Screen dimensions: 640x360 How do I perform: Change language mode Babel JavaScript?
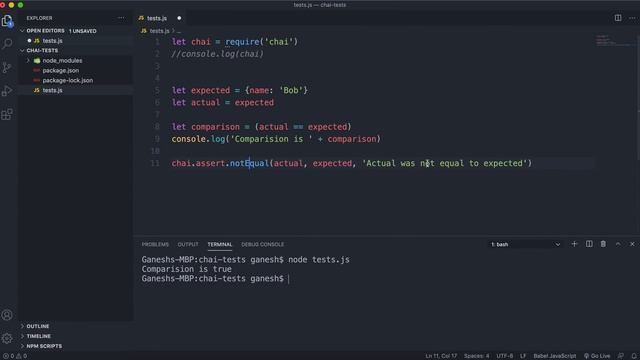[x=555, y=356]
